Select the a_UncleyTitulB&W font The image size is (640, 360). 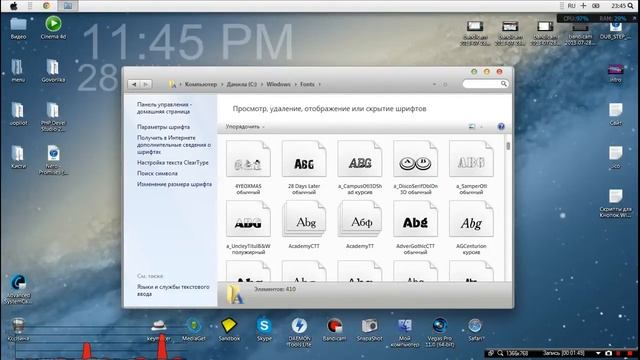[248, 227]
